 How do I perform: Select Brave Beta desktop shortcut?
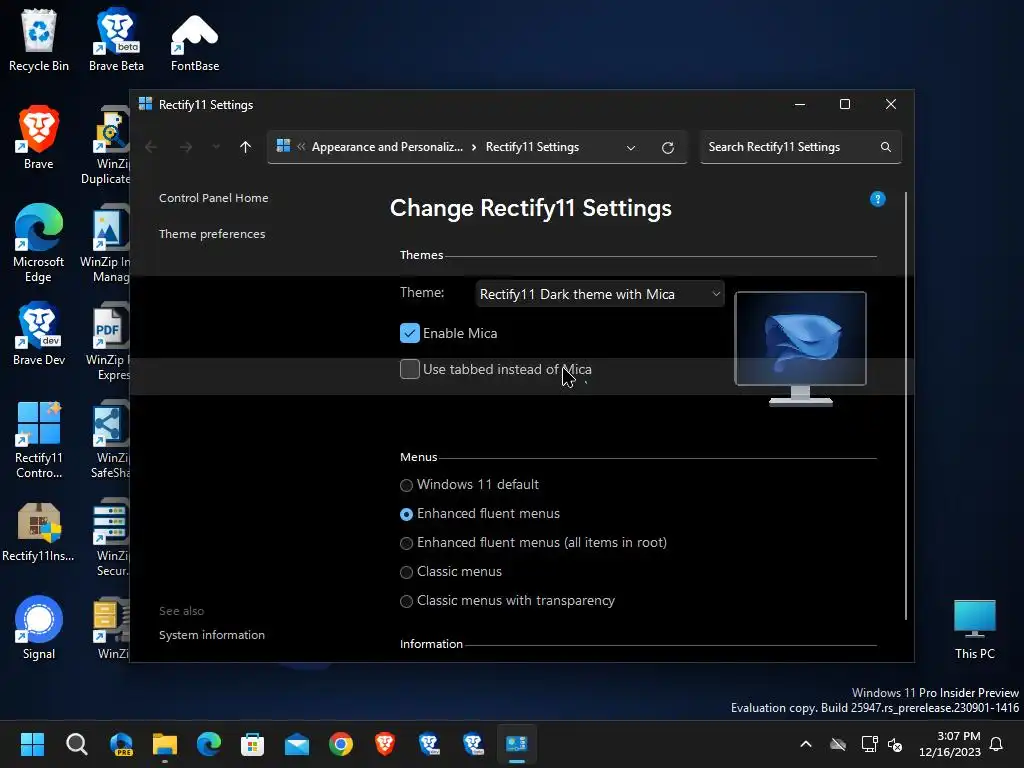116,40
